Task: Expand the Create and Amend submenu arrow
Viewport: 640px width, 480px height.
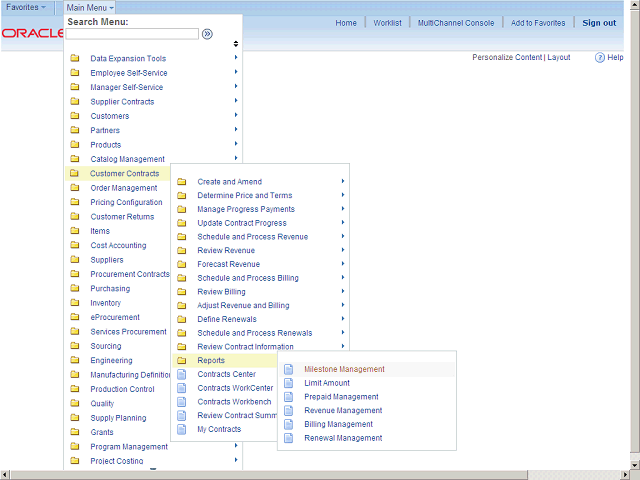Action: (342, 181)
